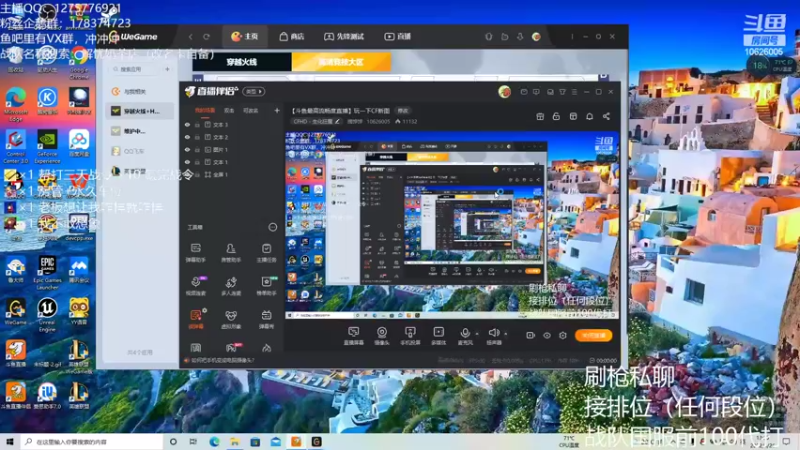Click the pencil edit icon on category chip
This screenshot has height=450, width=800.
click(x=337, y=121)
